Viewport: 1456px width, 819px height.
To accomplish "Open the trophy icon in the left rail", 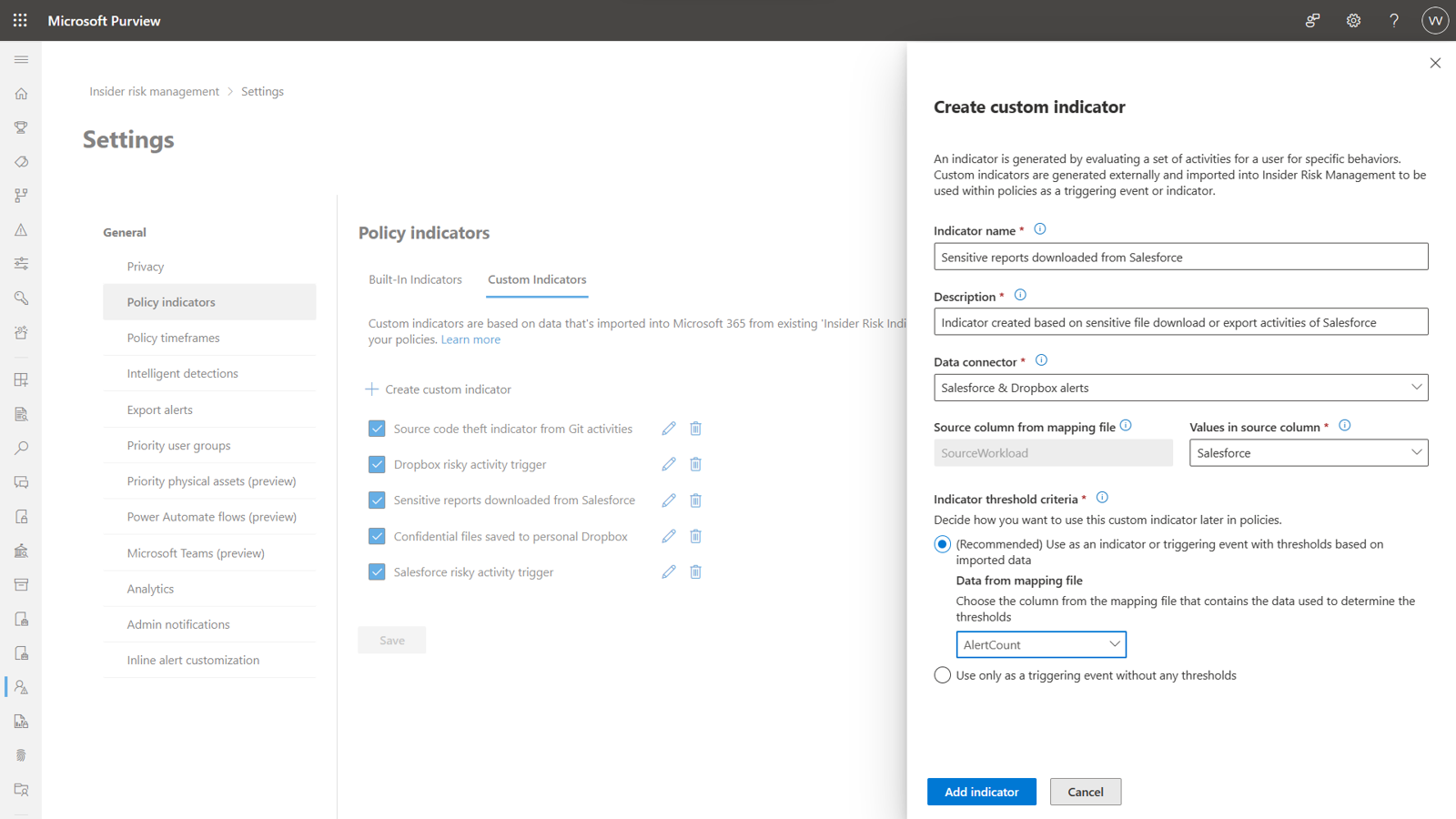I will pos(21,127).
